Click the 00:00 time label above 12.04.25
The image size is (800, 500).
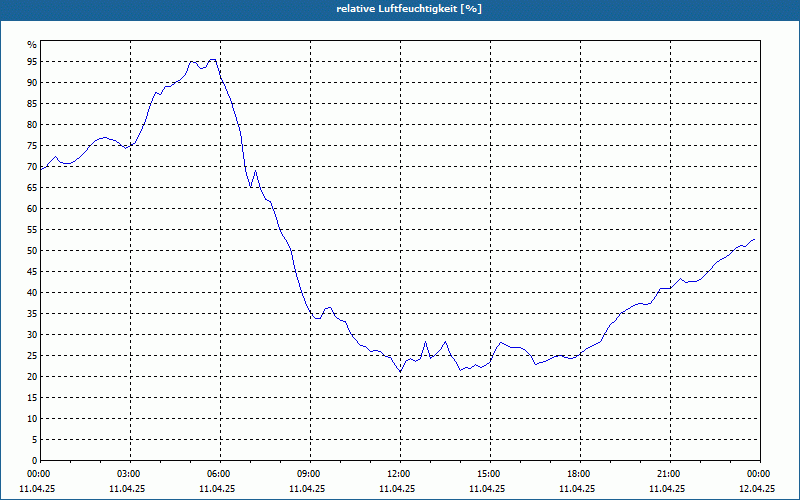759,474
